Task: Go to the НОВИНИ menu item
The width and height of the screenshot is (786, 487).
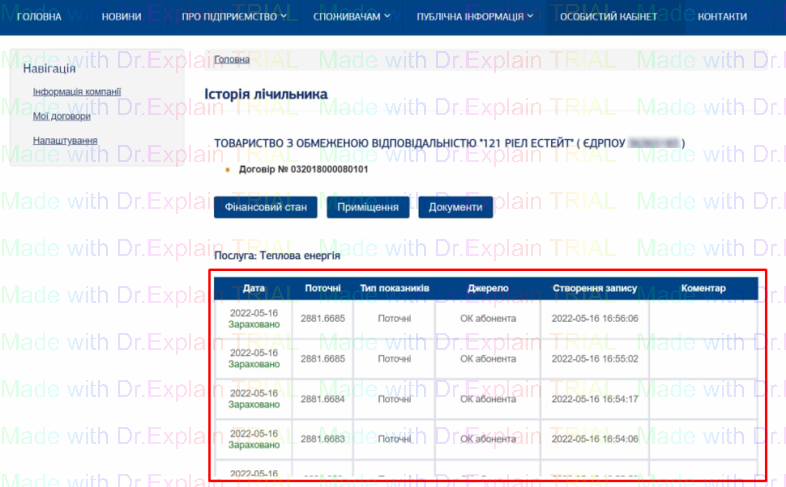Action: tap(121, 17)
